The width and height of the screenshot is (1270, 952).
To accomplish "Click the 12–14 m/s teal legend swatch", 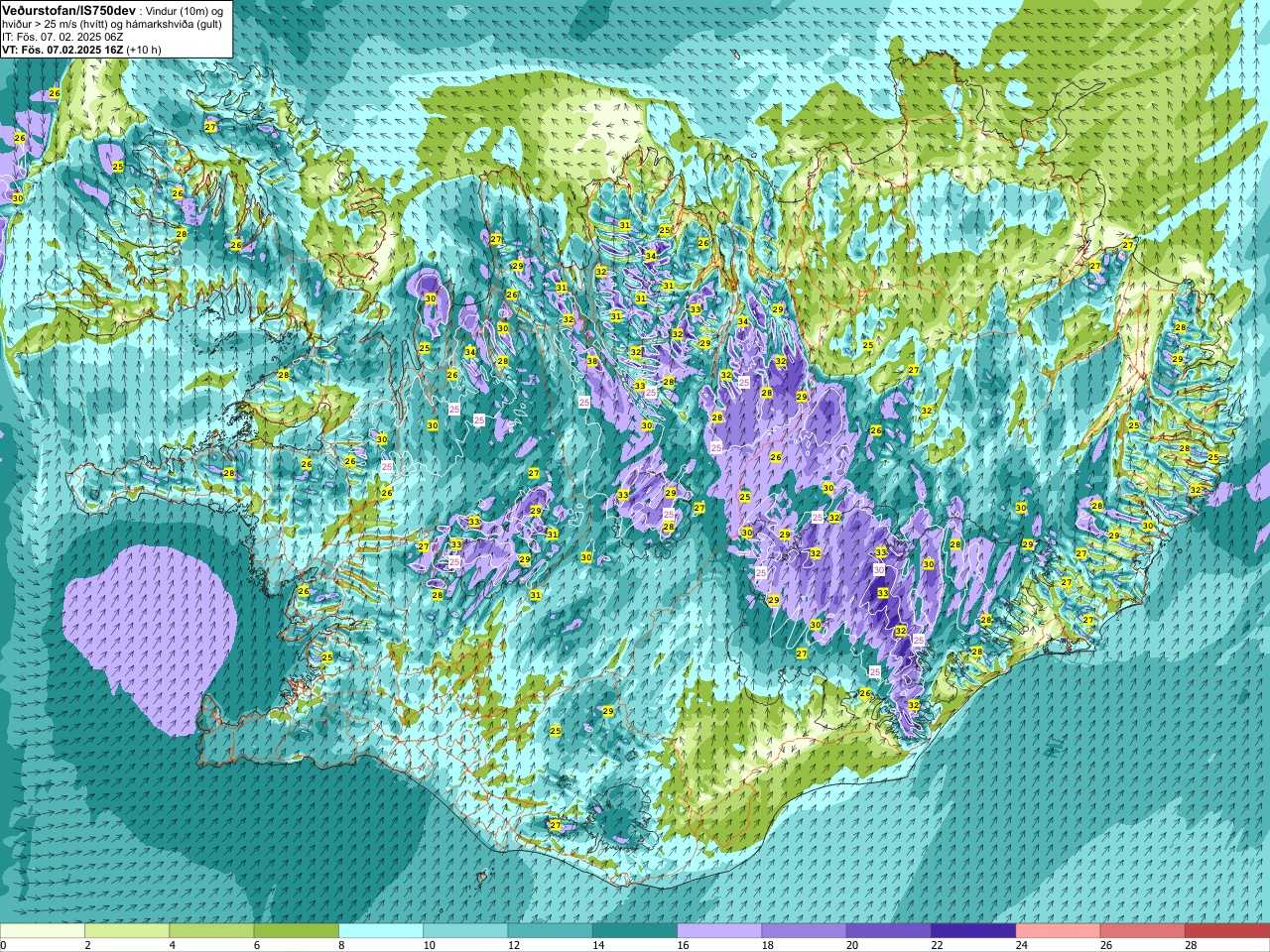I will tap(551, 931).
